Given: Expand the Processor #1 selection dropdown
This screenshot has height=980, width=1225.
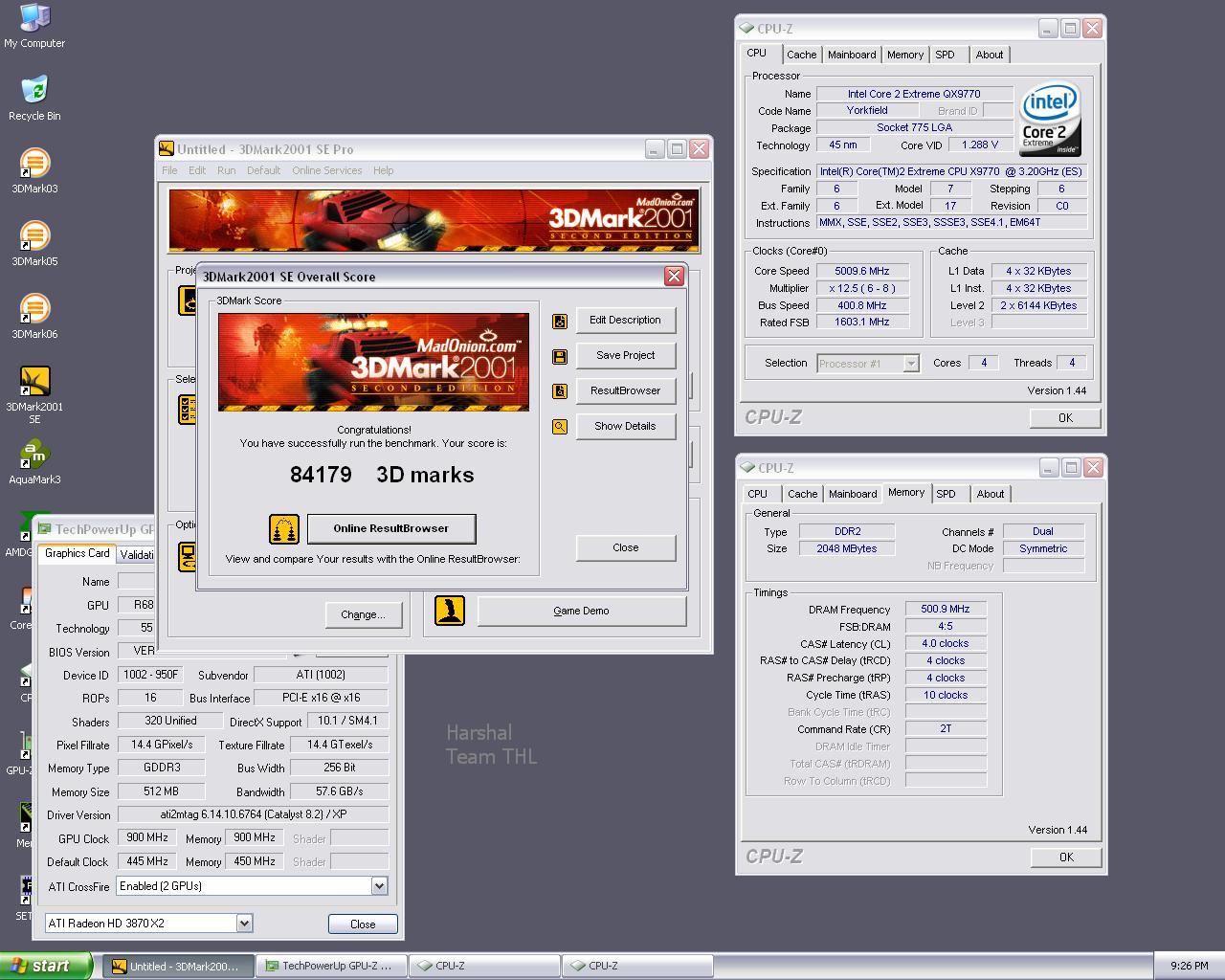Looking at the screenshot, I should (x=911, y=364).
